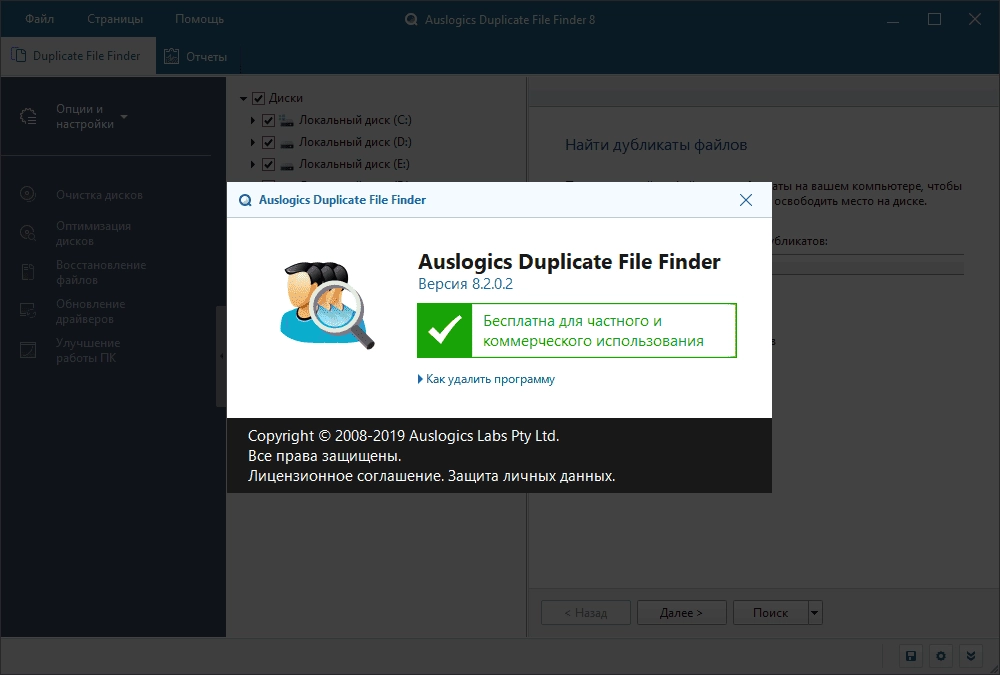
Task: Click the Как удалить программу link
Action: [490, 379]
